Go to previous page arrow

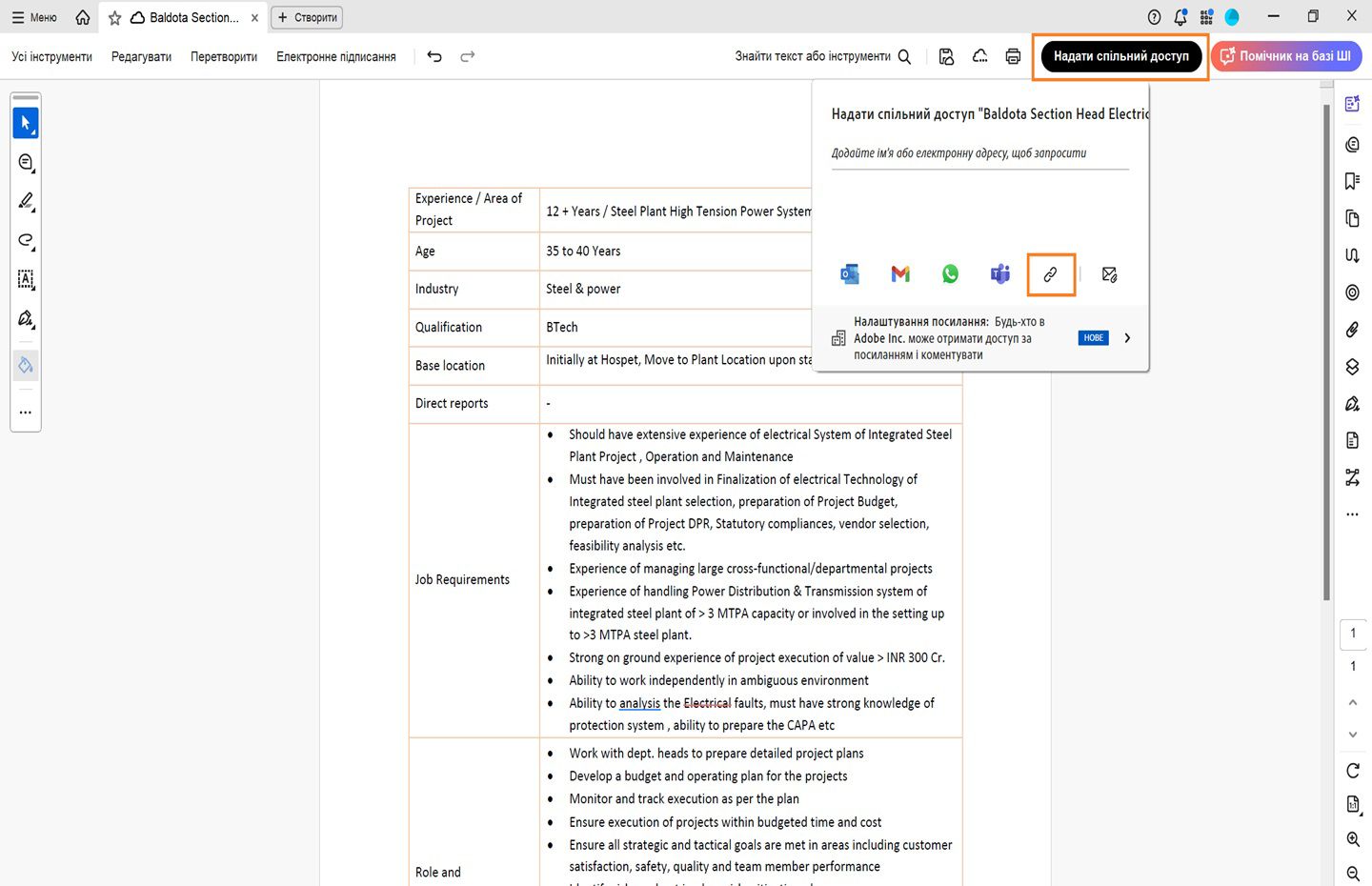click(x=1353, y=702)
